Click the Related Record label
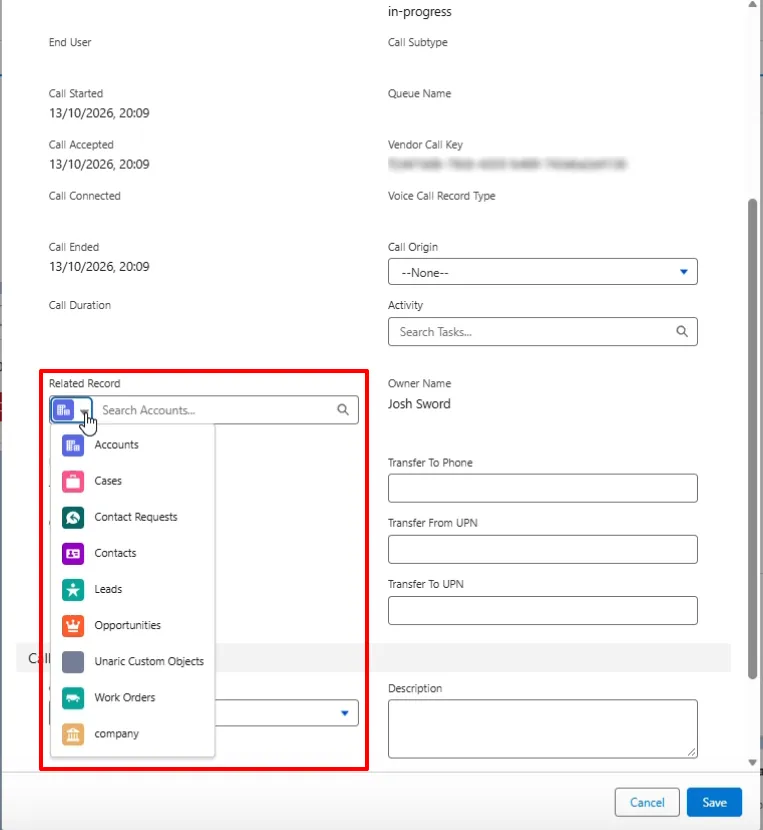Screen dimensions: 763x830 [x=84, y=383]
